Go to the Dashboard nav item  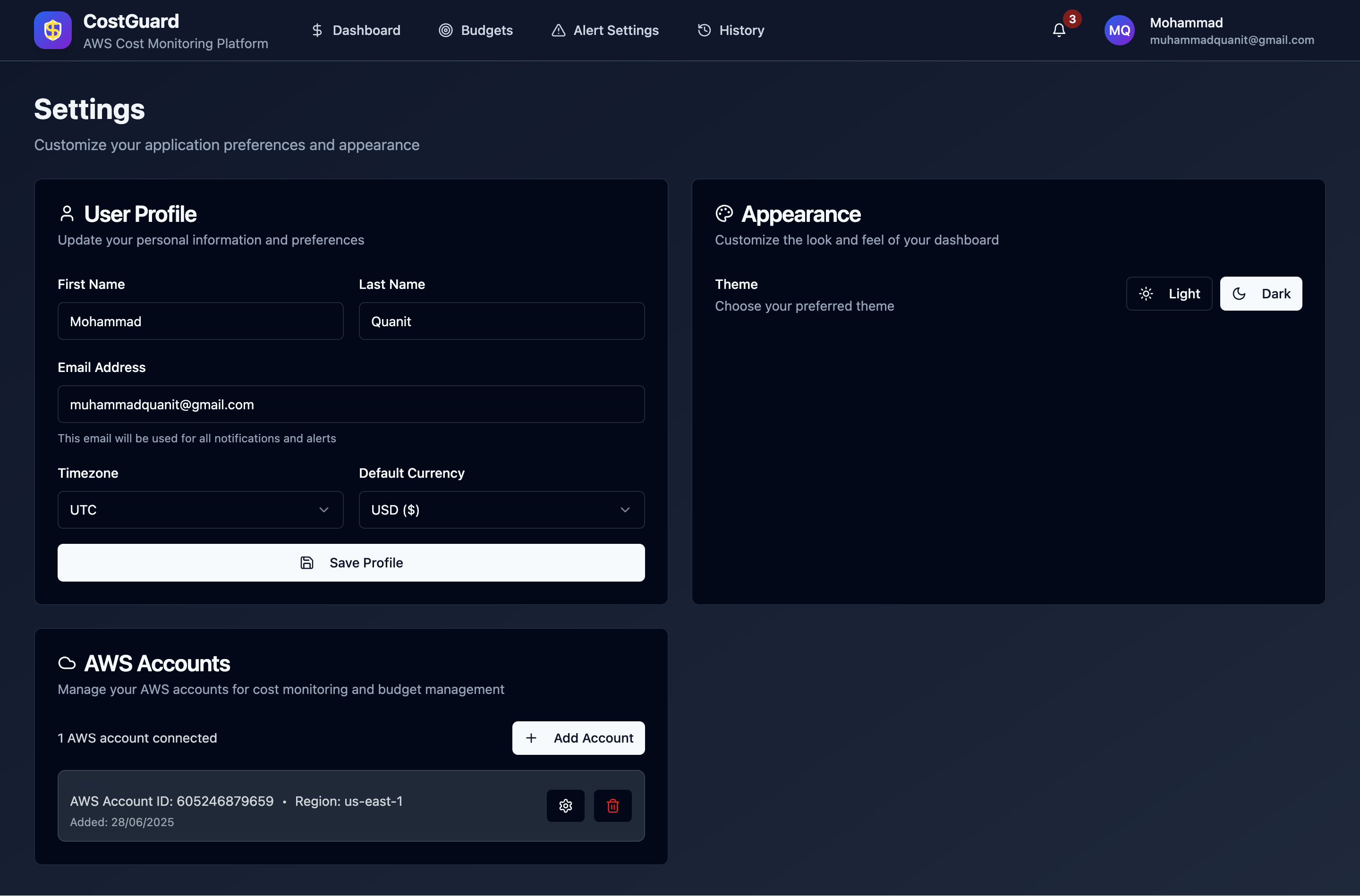click(x=356, y=30)
